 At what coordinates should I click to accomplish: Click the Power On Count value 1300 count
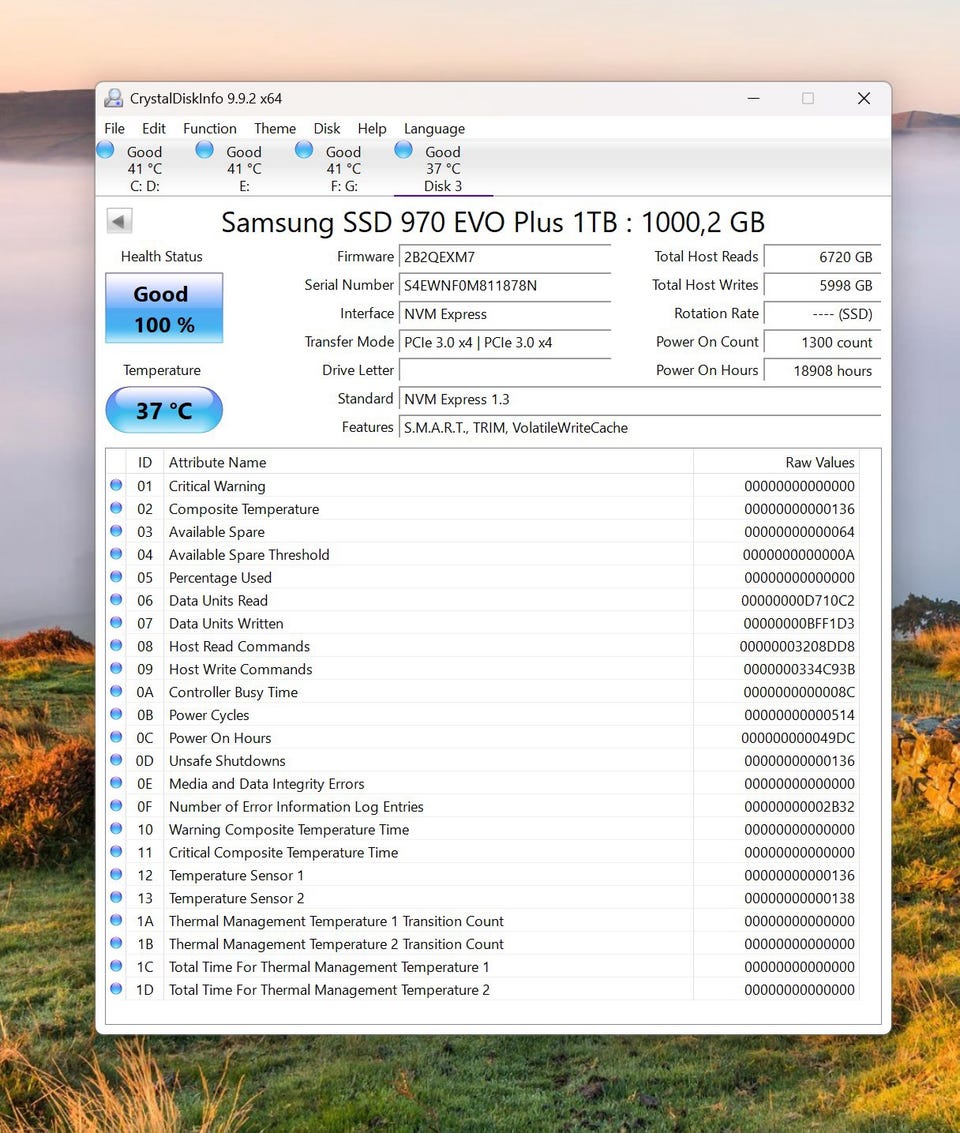coord(822,342)
